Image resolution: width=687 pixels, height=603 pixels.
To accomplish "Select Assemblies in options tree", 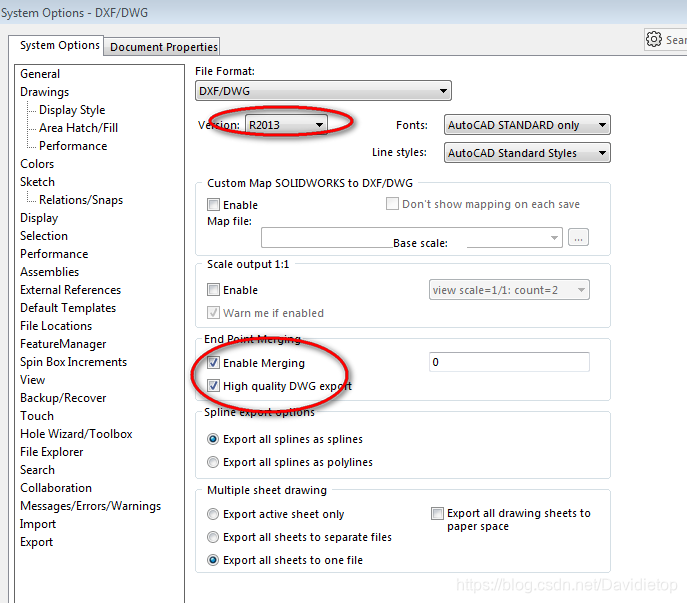I will [x=50, y=272].
